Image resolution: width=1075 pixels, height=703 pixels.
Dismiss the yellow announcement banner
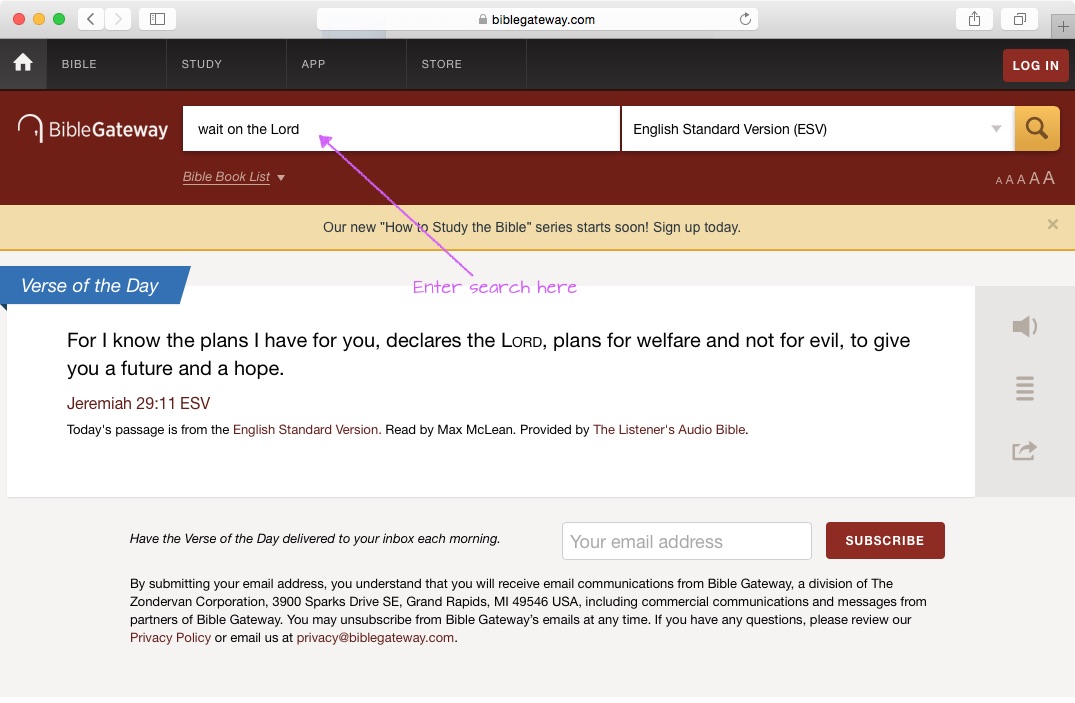1052,225
